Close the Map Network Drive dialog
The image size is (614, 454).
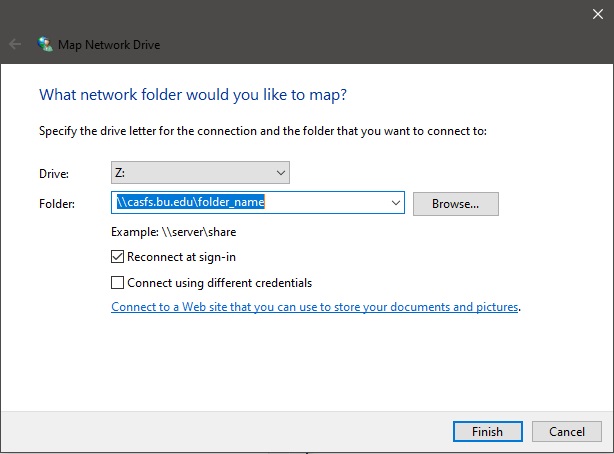[596, 13]
